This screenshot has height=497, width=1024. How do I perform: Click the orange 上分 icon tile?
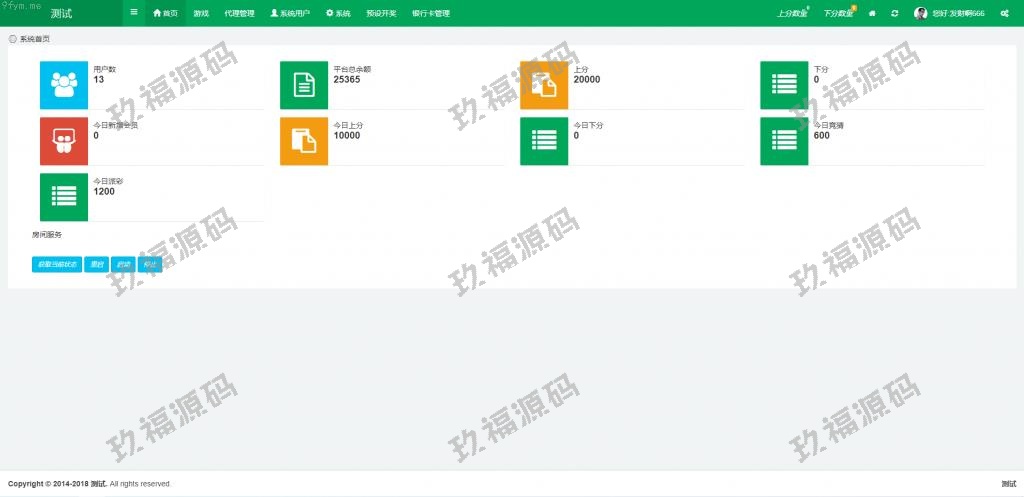pyautogui.click(x=544, y=85)
